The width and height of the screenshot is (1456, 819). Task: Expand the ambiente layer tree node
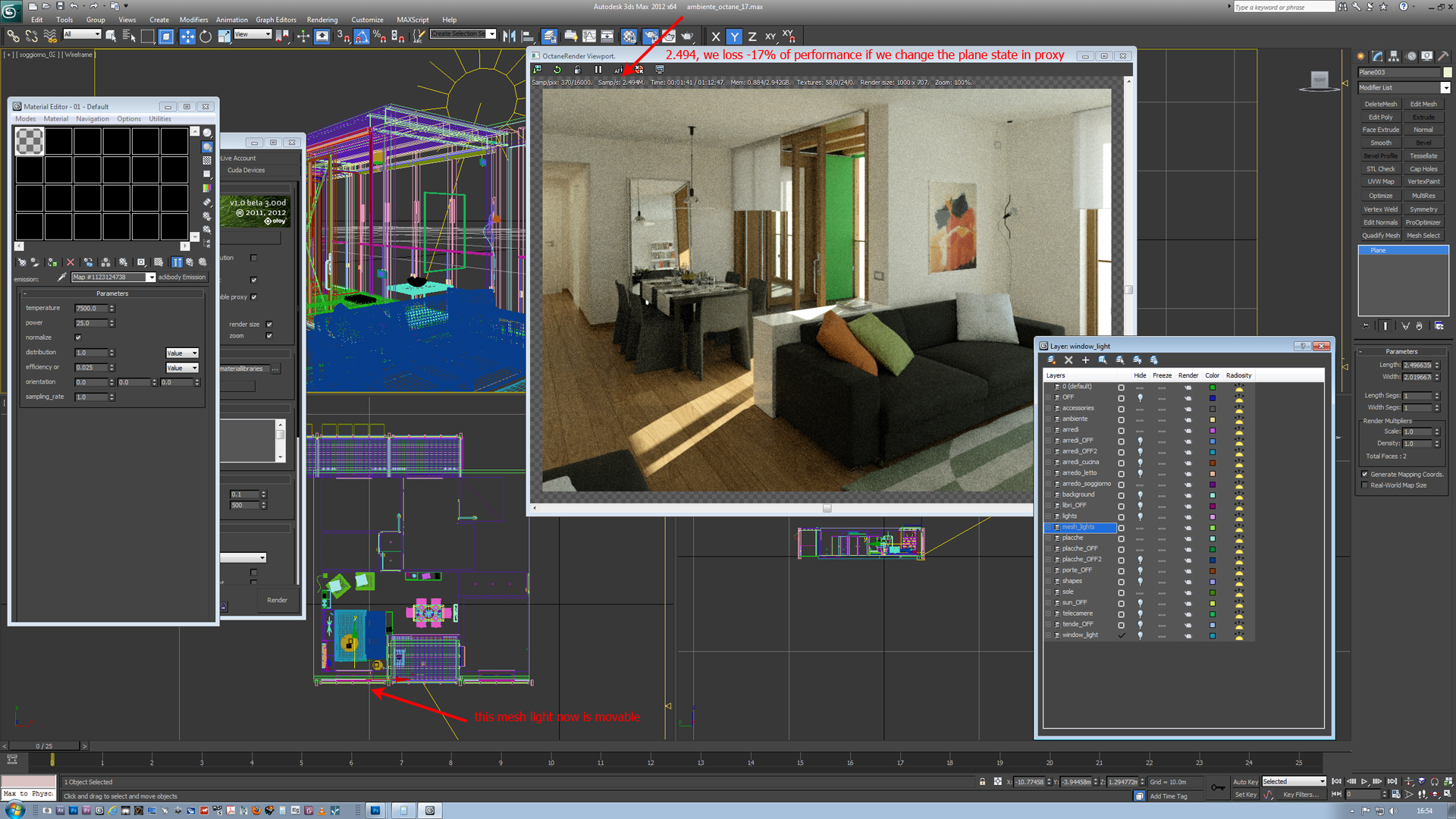click(1049, 419)
